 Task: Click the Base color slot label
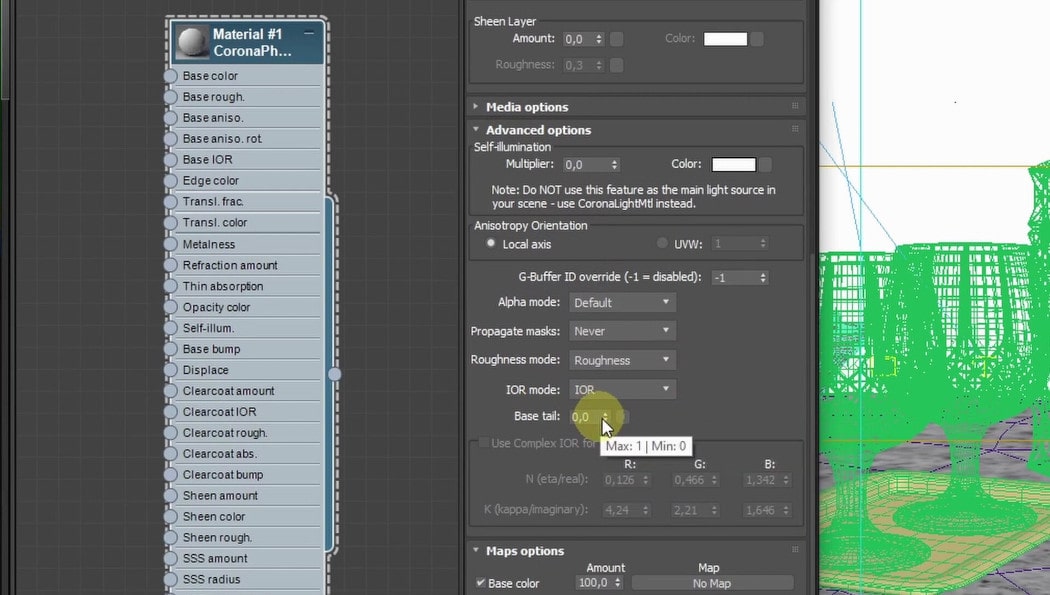210,76
